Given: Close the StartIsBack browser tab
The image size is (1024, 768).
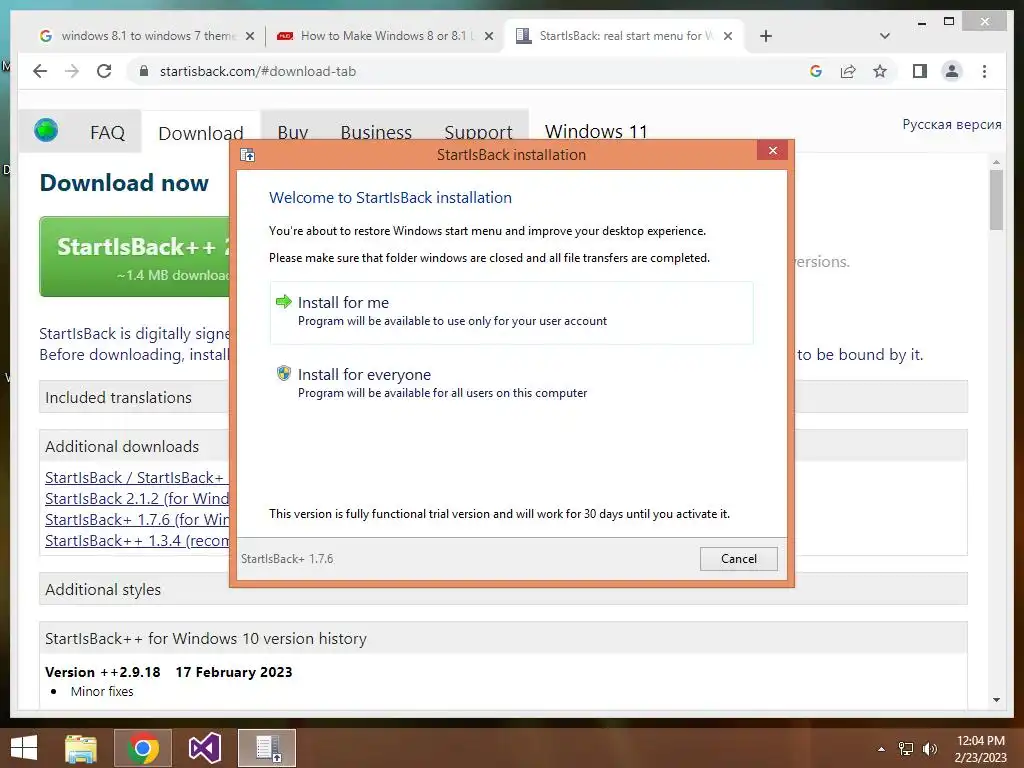Looking at the screenshot, I should coord(728,36).
